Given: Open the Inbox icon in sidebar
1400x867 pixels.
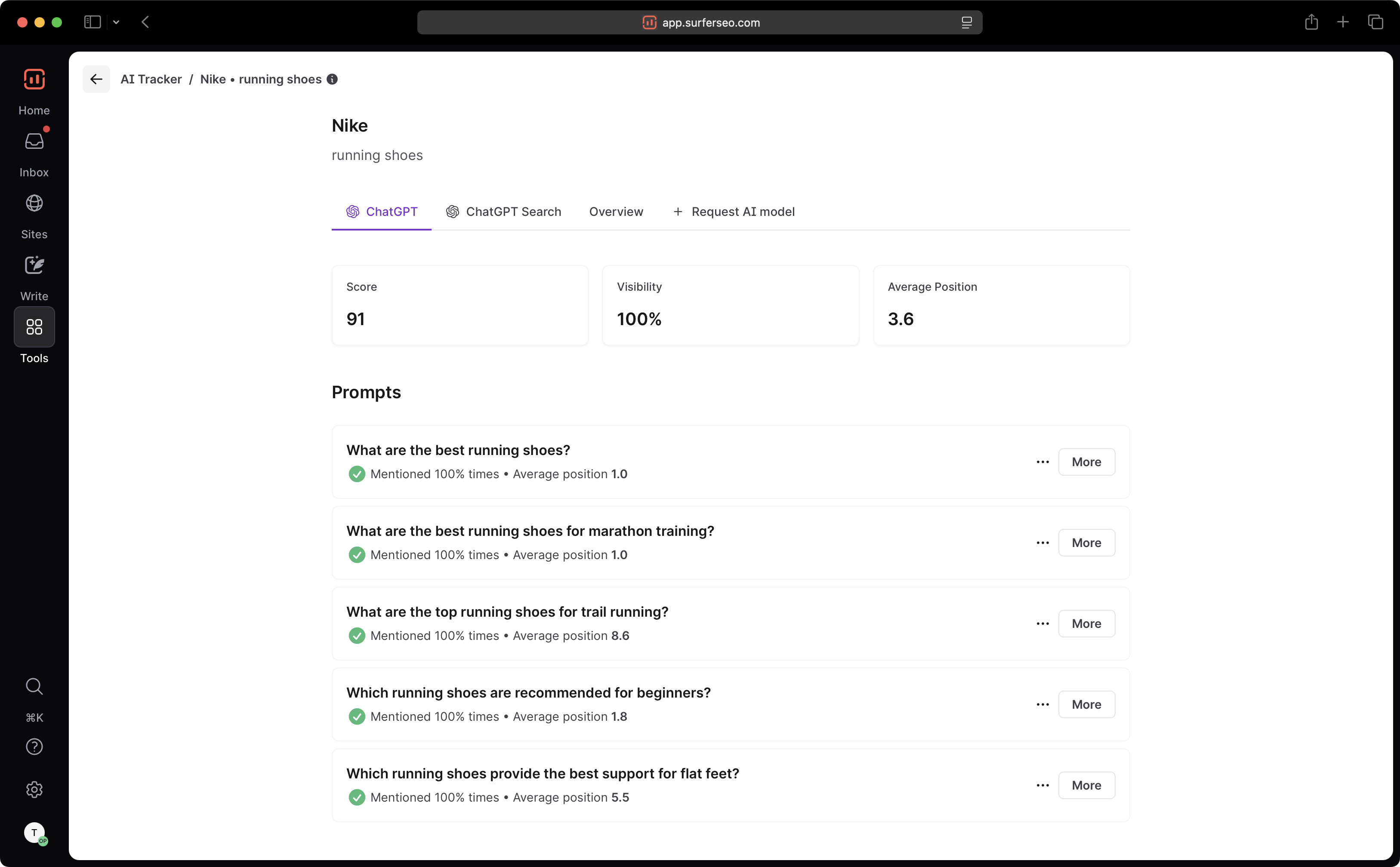Looking at the screenshot, I should pyautogui.click(x=34, y=141).
